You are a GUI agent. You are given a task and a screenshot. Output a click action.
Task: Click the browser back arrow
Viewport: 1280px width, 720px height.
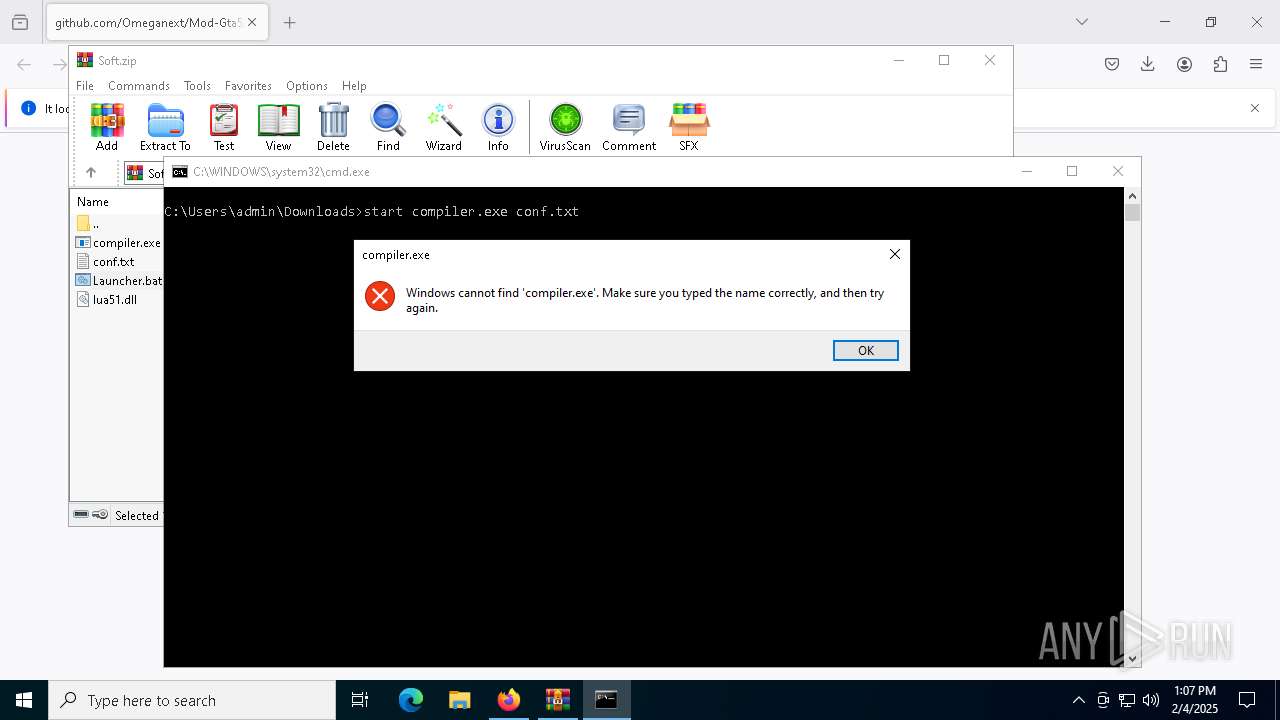(x=24, y=64)
